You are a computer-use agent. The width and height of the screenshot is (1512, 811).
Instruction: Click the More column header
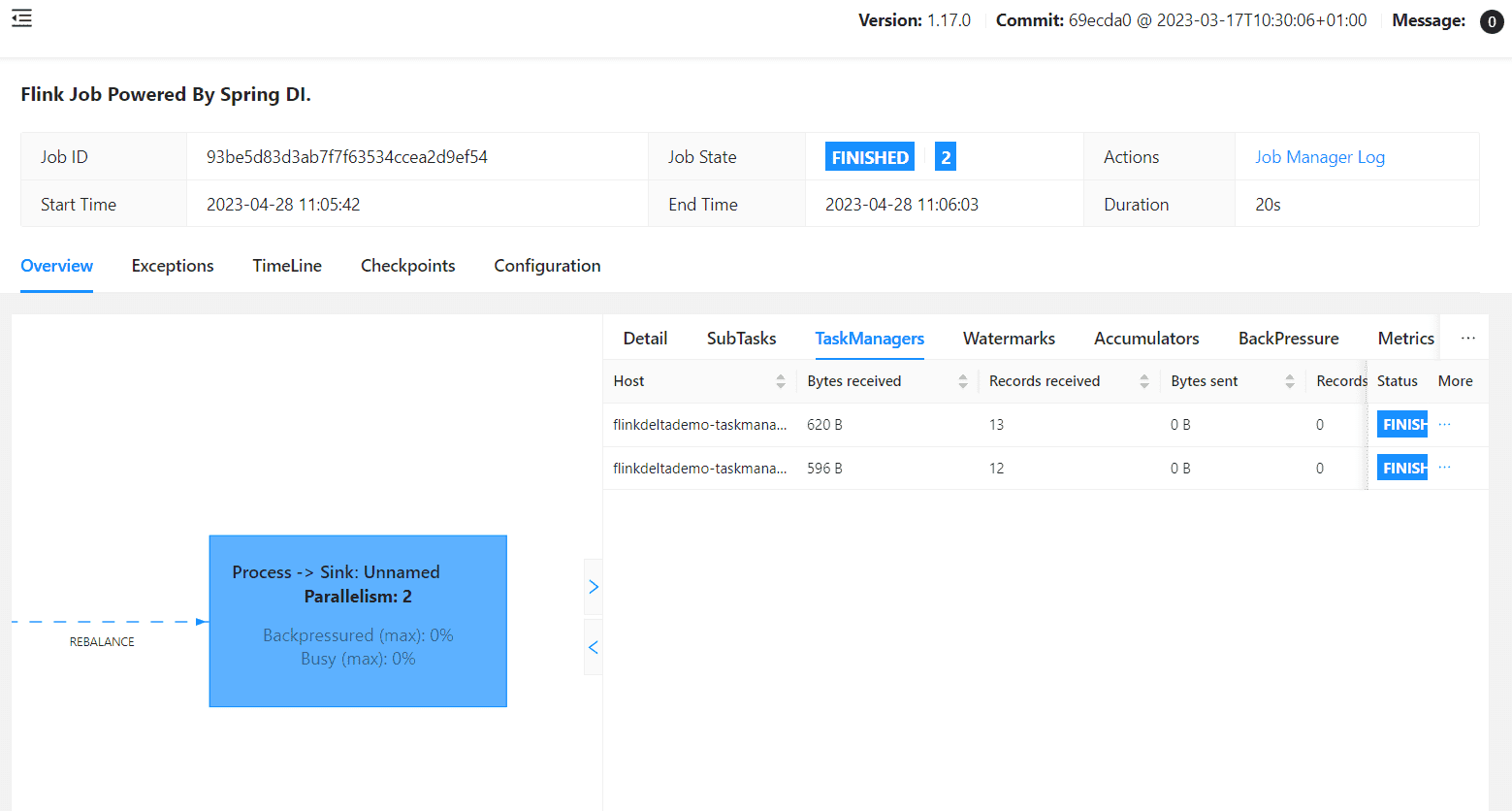(x=1456, y=381)
